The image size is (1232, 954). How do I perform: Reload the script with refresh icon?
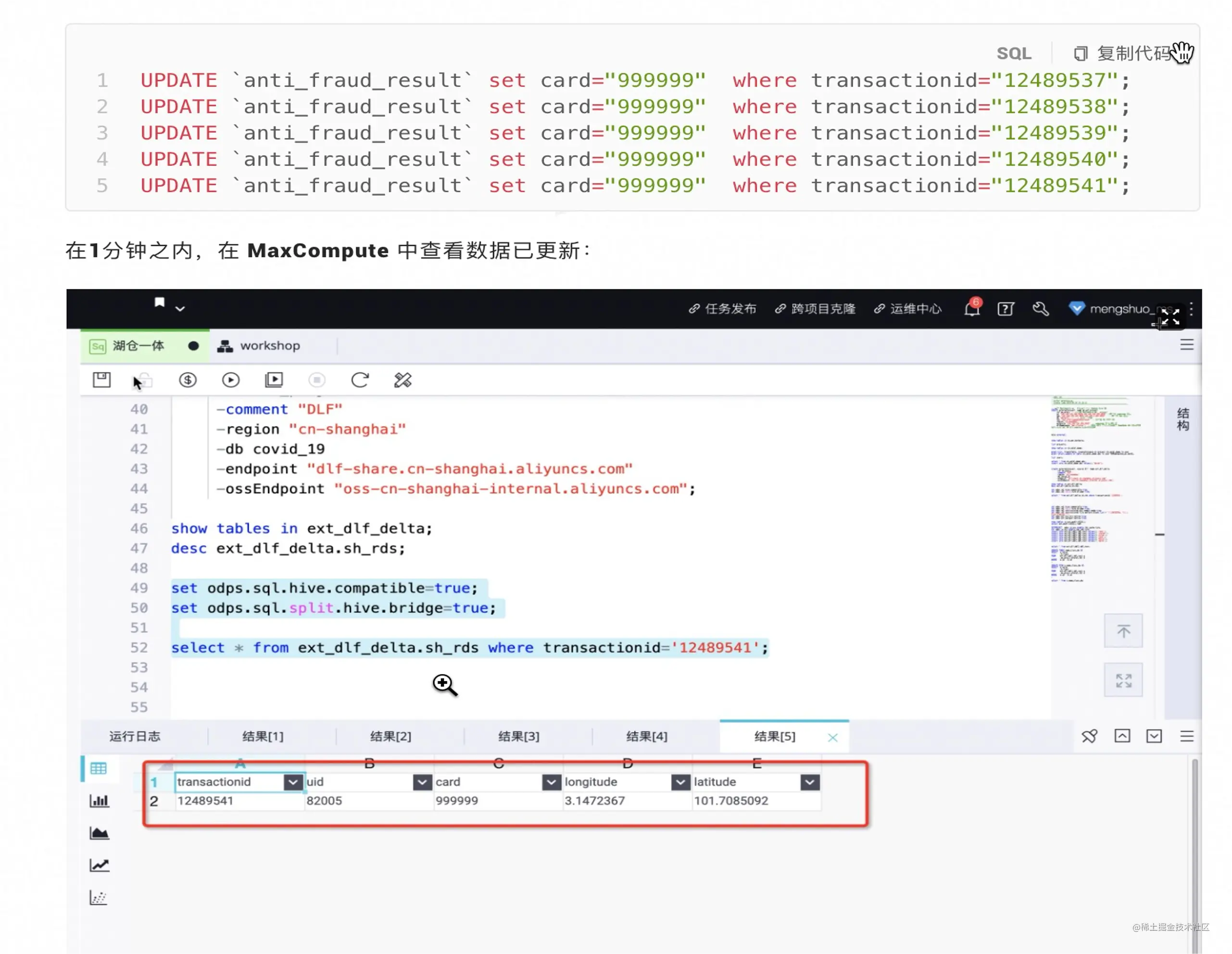360,380
